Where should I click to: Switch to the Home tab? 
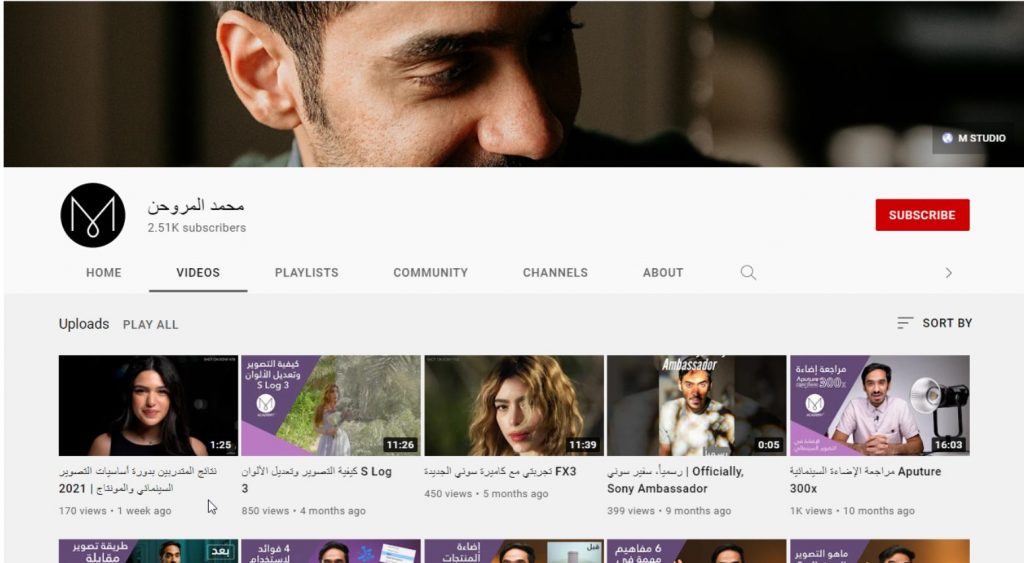pyautogui.click(x=104, y=272)
